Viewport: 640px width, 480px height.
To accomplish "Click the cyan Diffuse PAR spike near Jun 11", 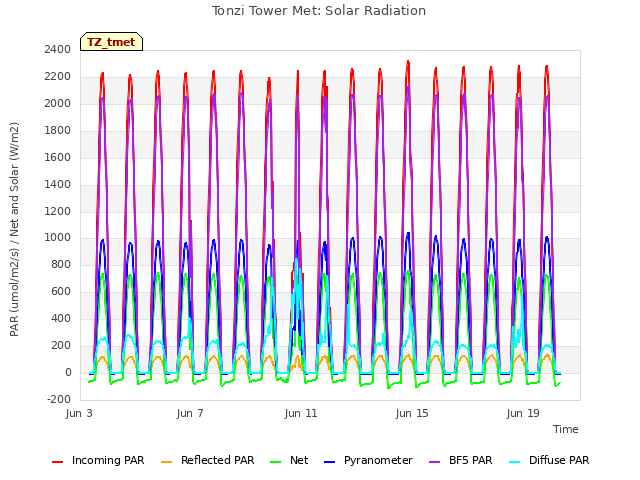I will coord(297,261).
